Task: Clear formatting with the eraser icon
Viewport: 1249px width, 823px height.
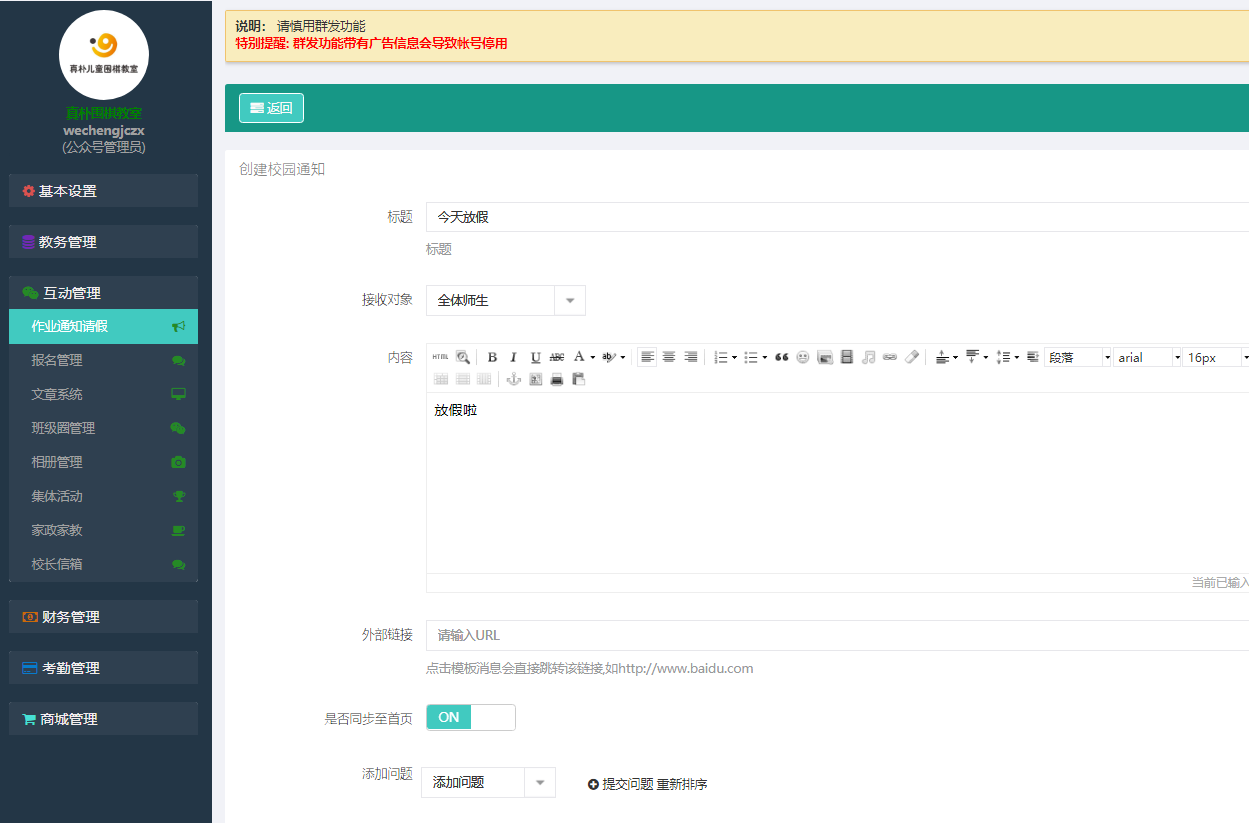Action: click(911, 357)
